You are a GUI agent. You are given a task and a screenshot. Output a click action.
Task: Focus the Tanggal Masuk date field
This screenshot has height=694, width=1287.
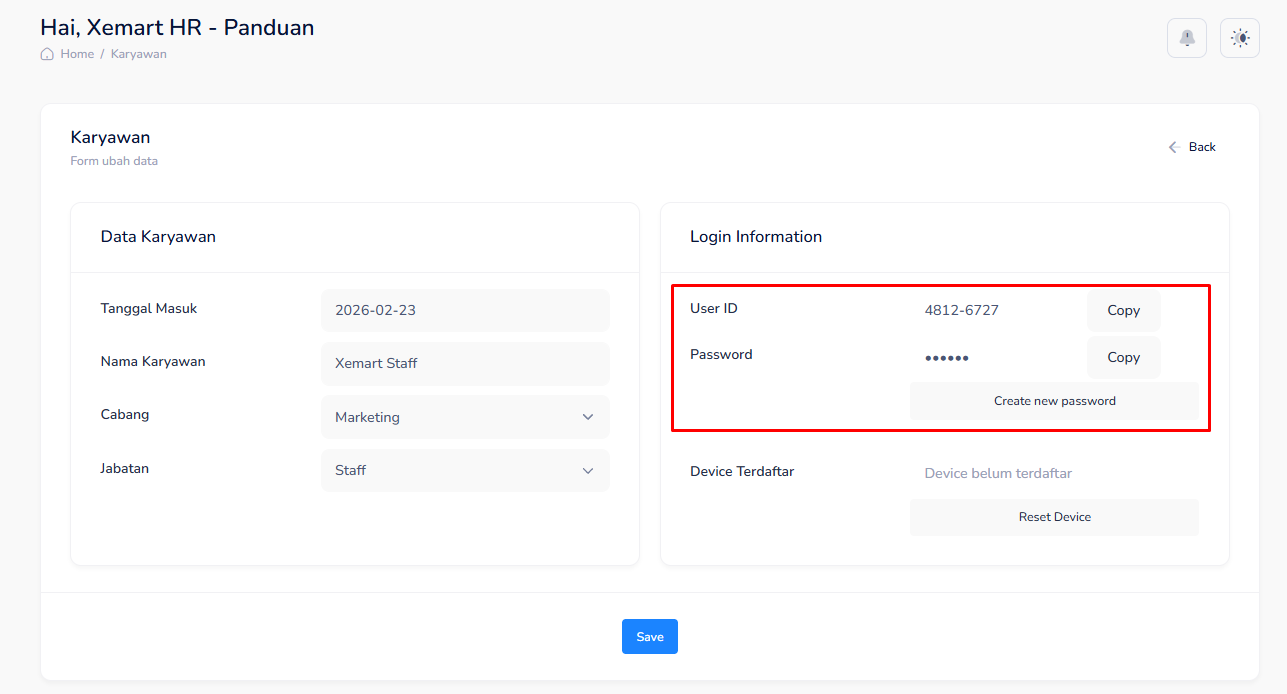point(465,310)
